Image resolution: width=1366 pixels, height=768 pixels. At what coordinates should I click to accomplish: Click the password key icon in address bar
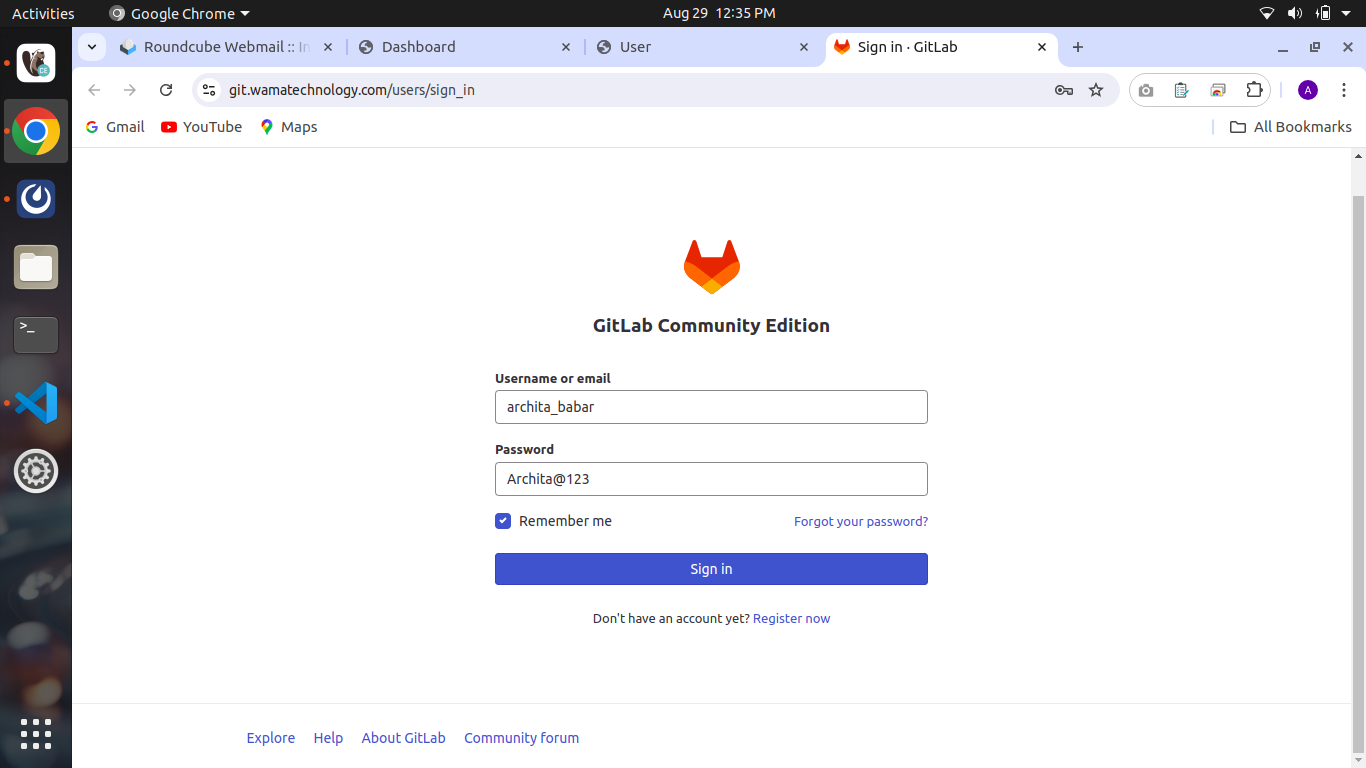pos(1064,90)
